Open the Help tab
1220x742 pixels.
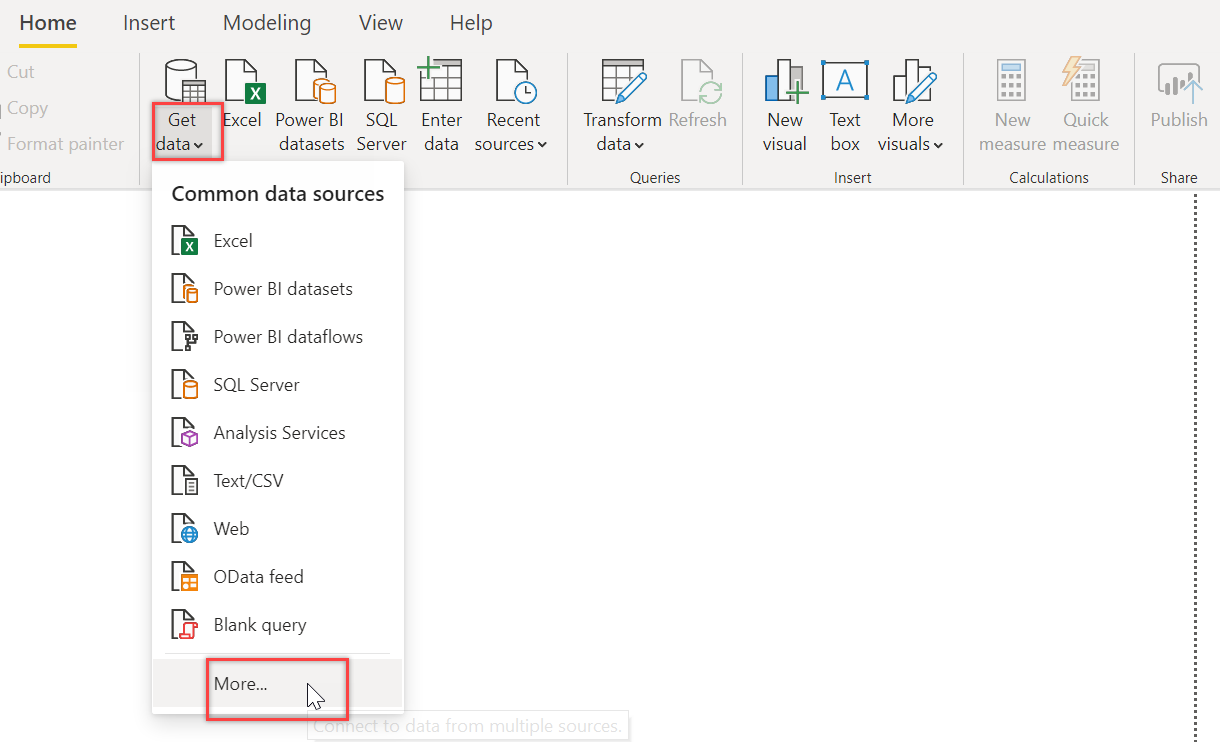pos(471,23)
